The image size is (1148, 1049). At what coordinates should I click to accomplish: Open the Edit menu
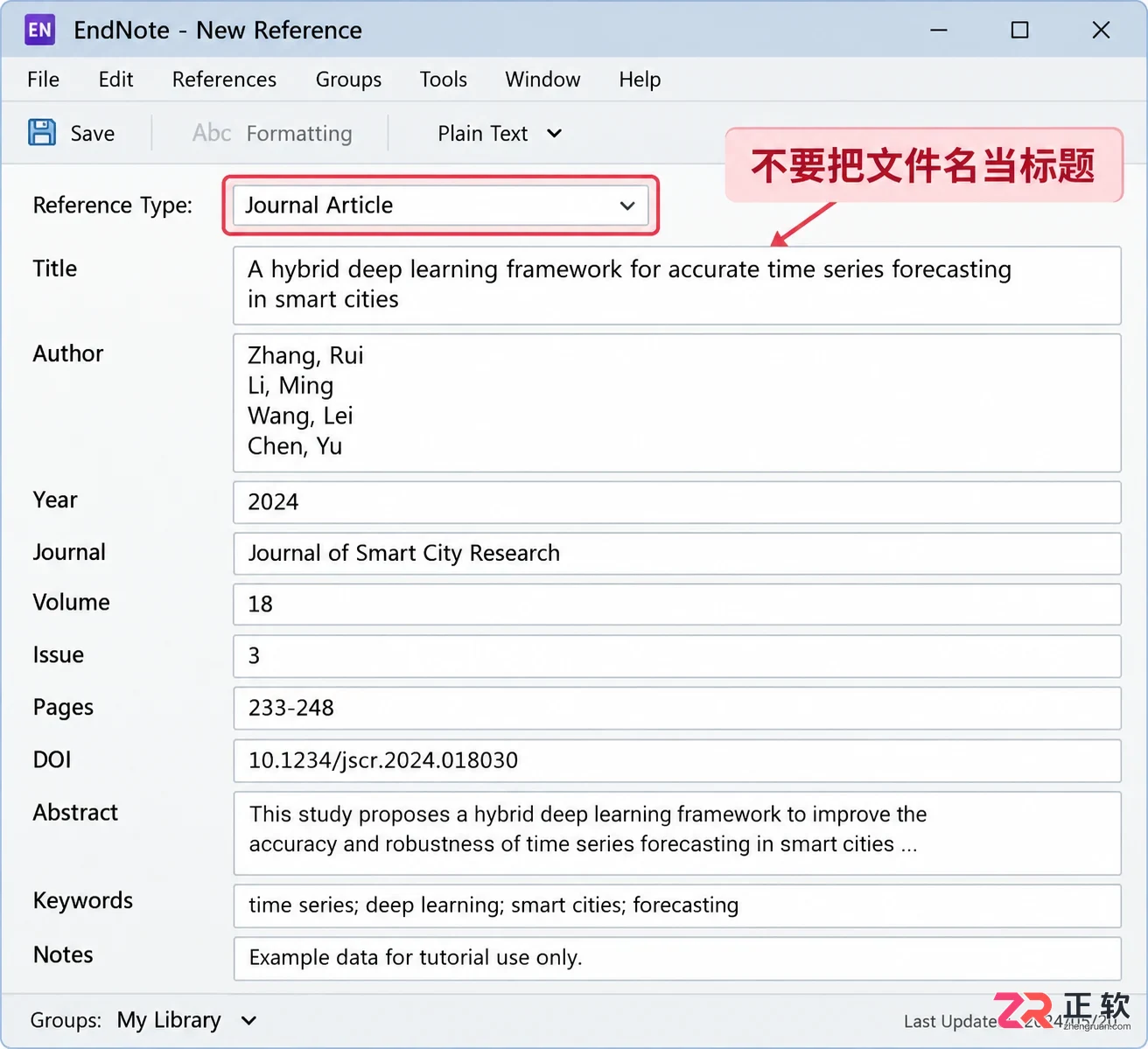[x=115, y=80]
